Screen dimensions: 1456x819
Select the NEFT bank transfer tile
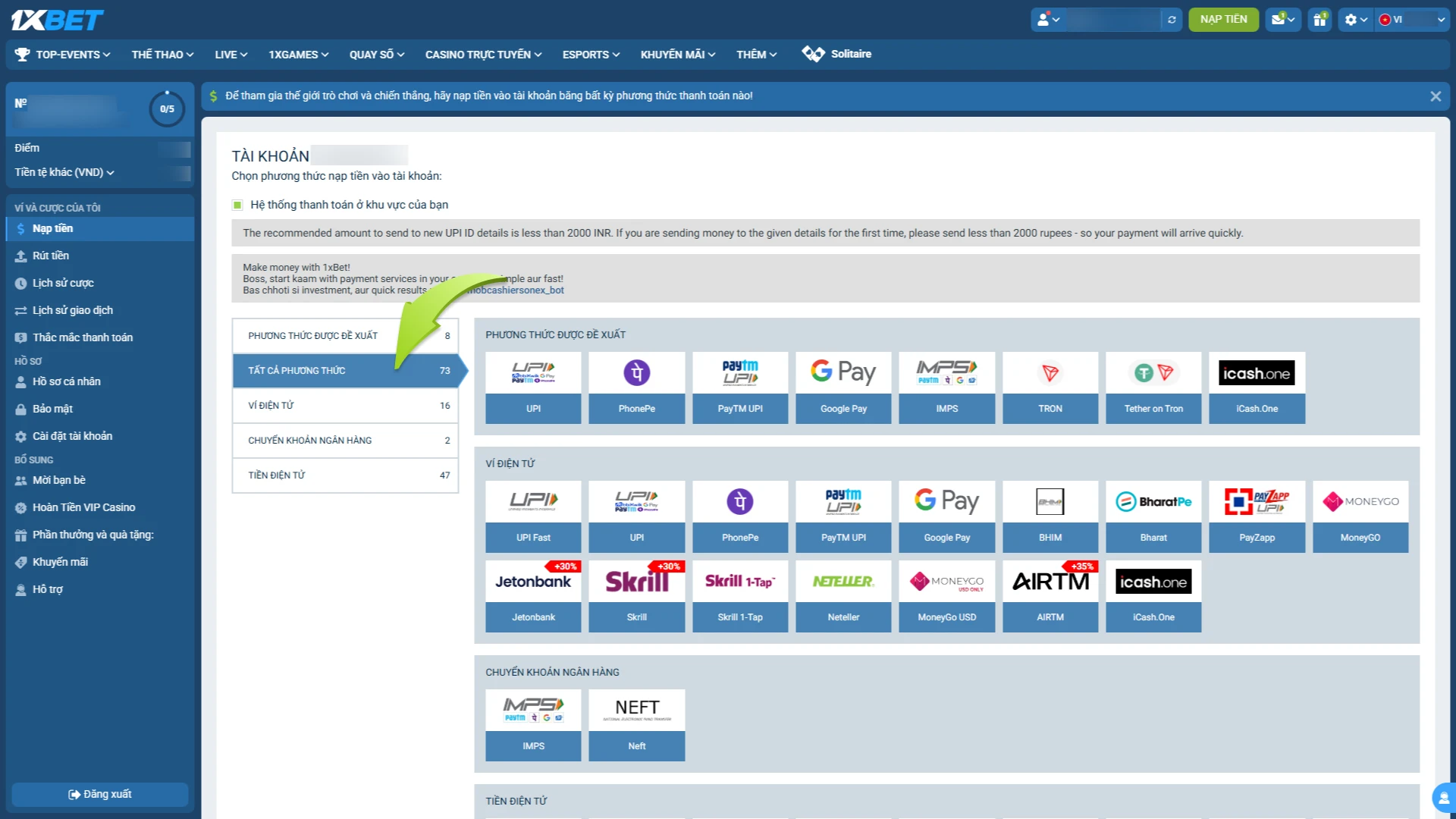636,724
